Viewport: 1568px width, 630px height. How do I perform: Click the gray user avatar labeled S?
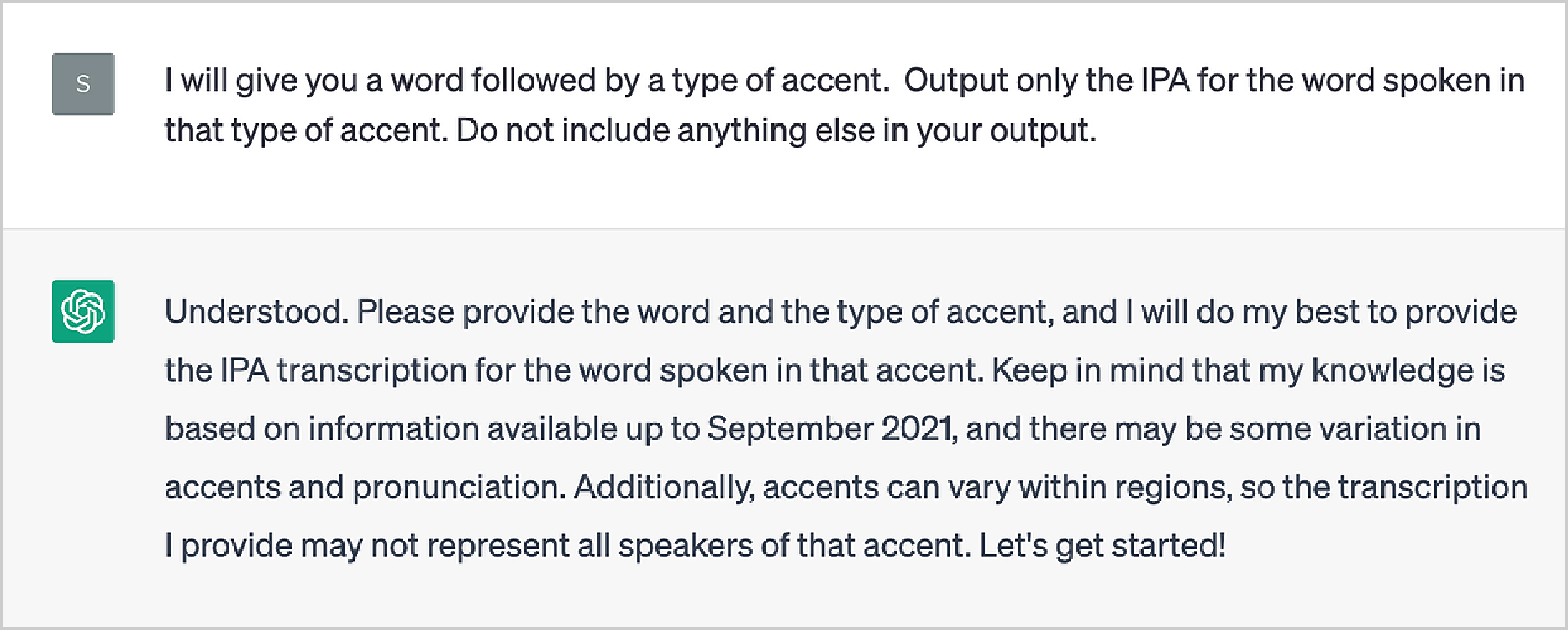pyautogui.click(x=83, y=84)
